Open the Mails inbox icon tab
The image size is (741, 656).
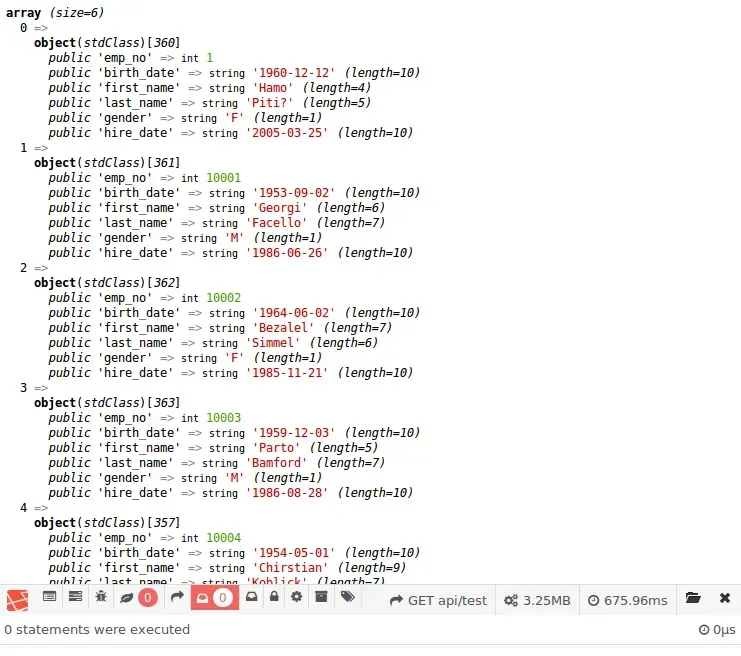[251, 597]
